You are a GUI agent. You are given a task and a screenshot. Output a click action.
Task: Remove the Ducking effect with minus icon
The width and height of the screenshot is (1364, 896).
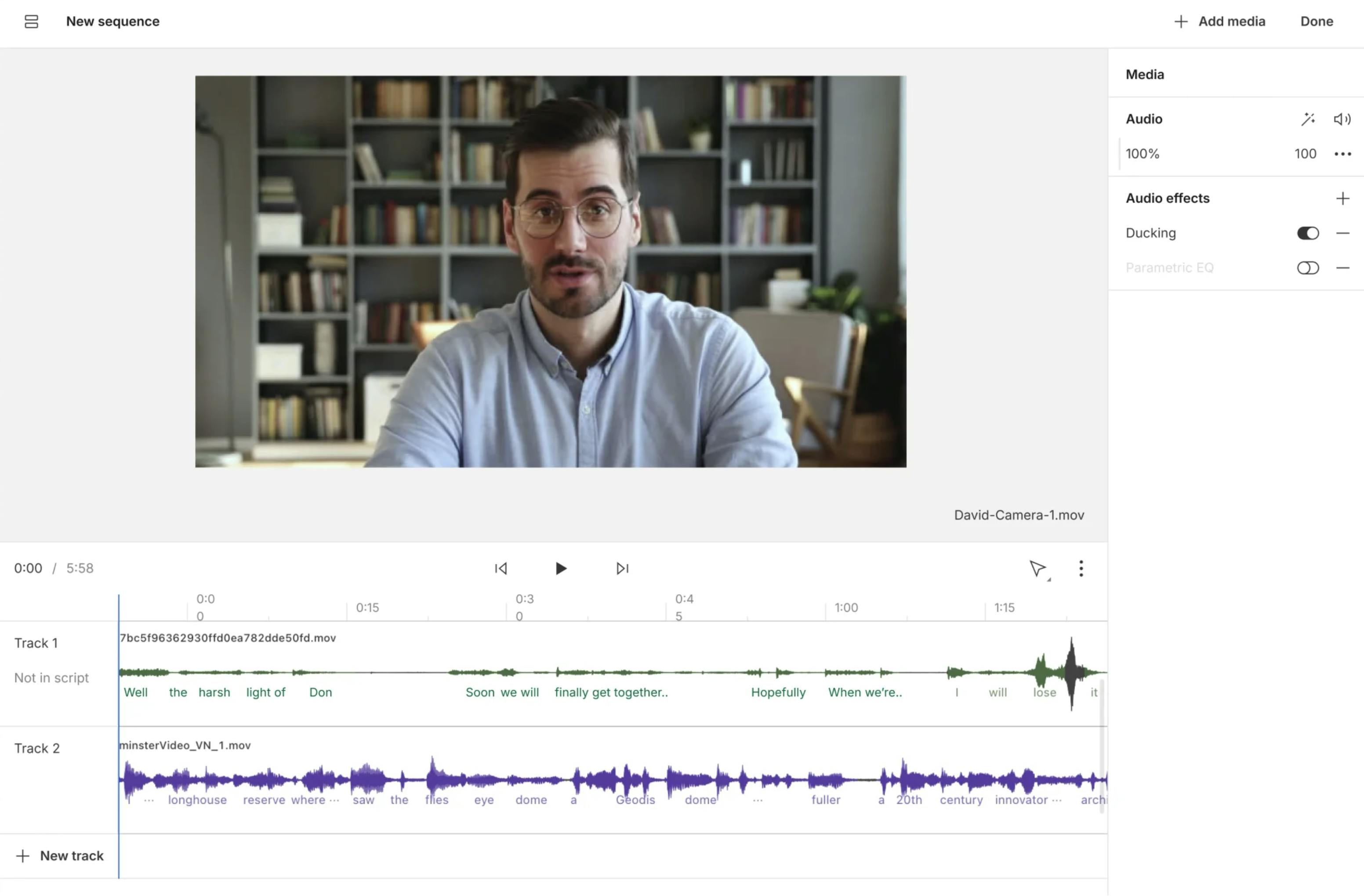(x=1342, y=233)
